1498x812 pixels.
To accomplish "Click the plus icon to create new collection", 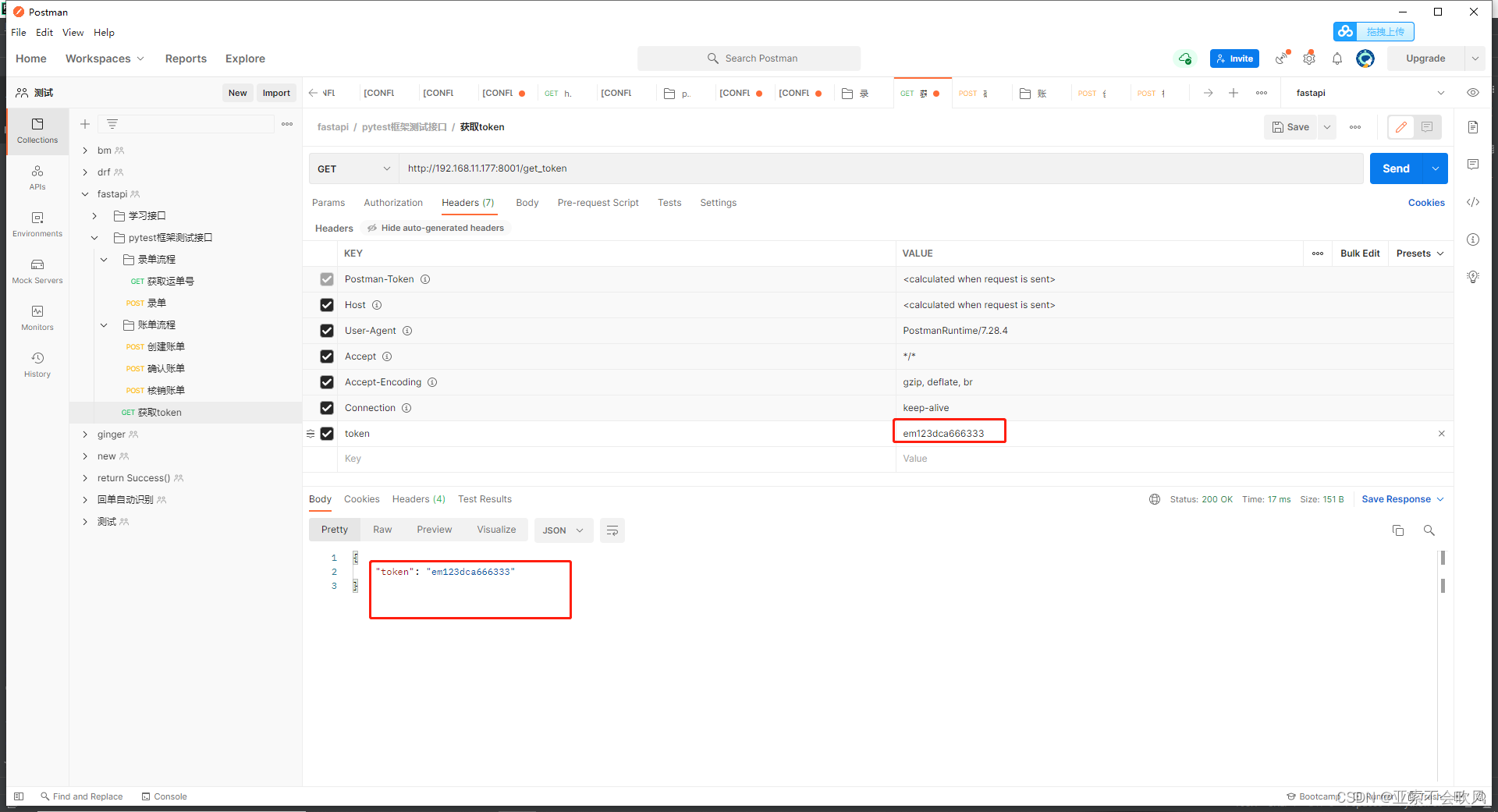I will click(85, 124).
